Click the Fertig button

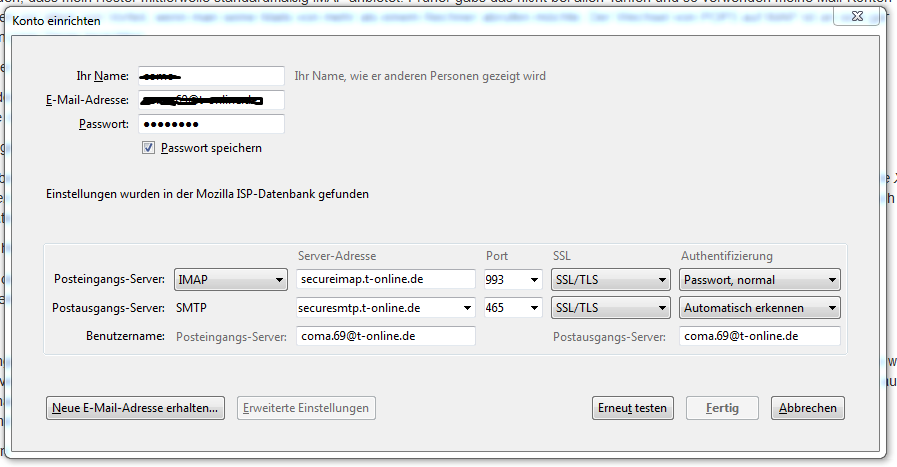(722, 408)
